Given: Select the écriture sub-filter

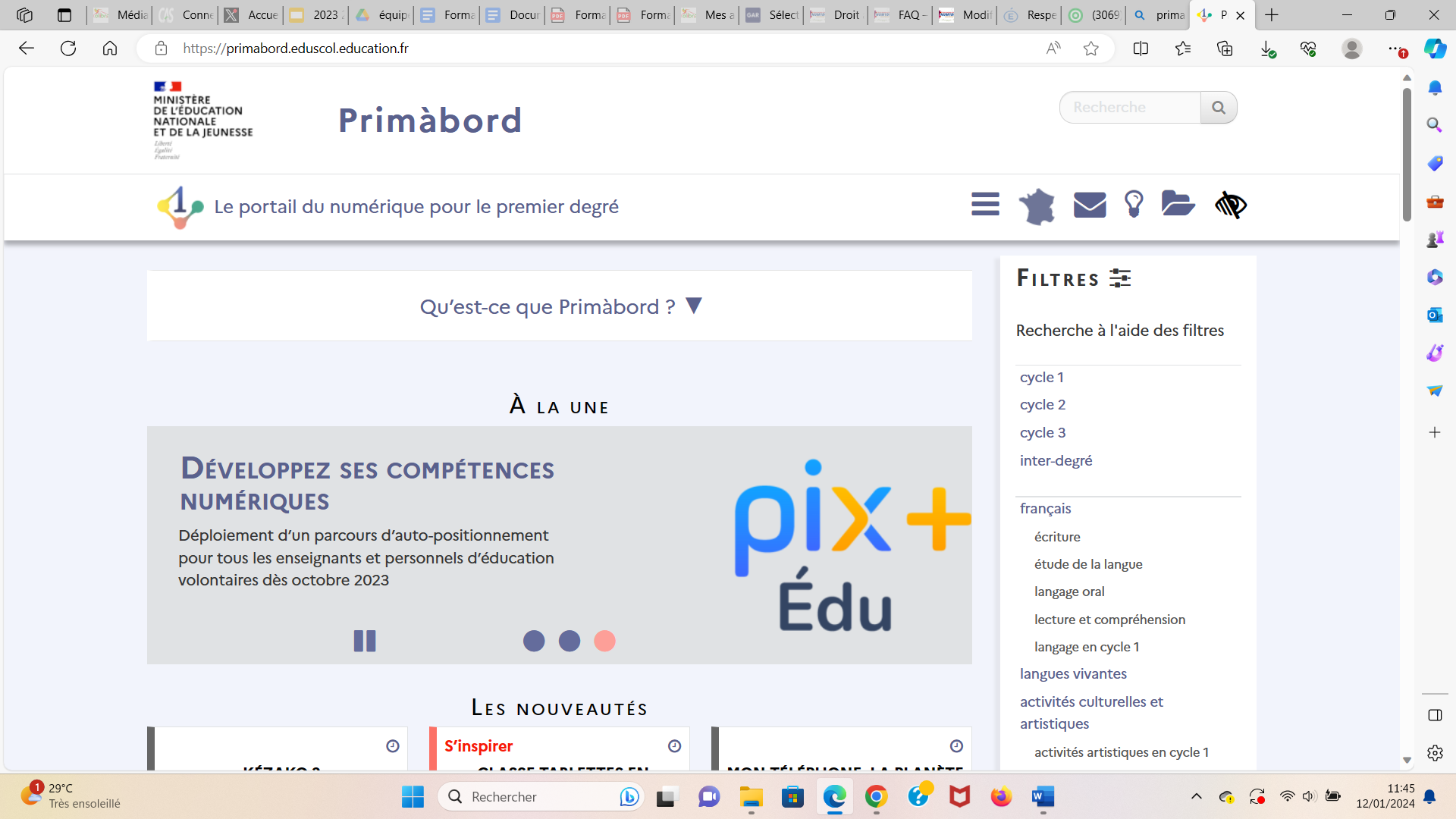Looking at the screenshot, I should 1057,536.
